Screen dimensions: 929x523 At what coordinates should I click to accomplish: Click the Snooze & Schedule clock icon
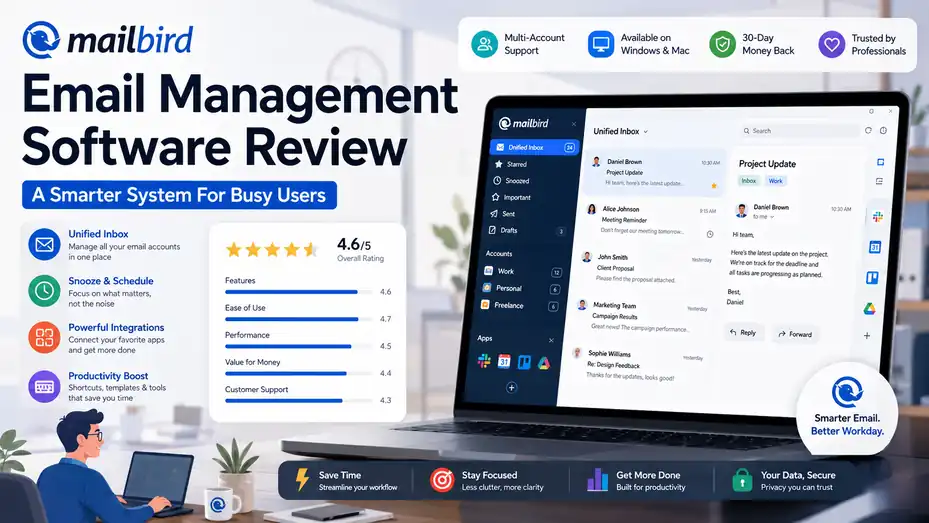point(44,290)
